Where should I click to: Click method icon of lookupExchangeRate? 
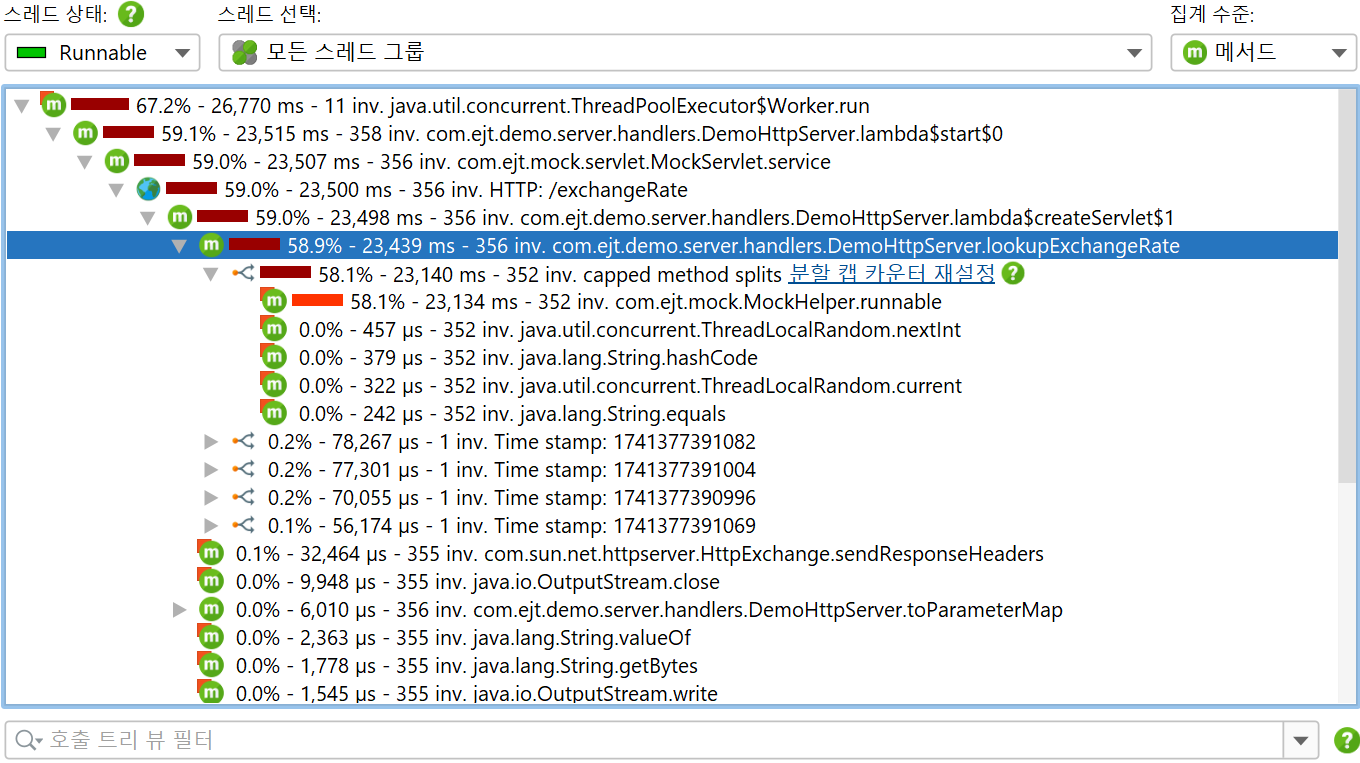pos(210,244)
